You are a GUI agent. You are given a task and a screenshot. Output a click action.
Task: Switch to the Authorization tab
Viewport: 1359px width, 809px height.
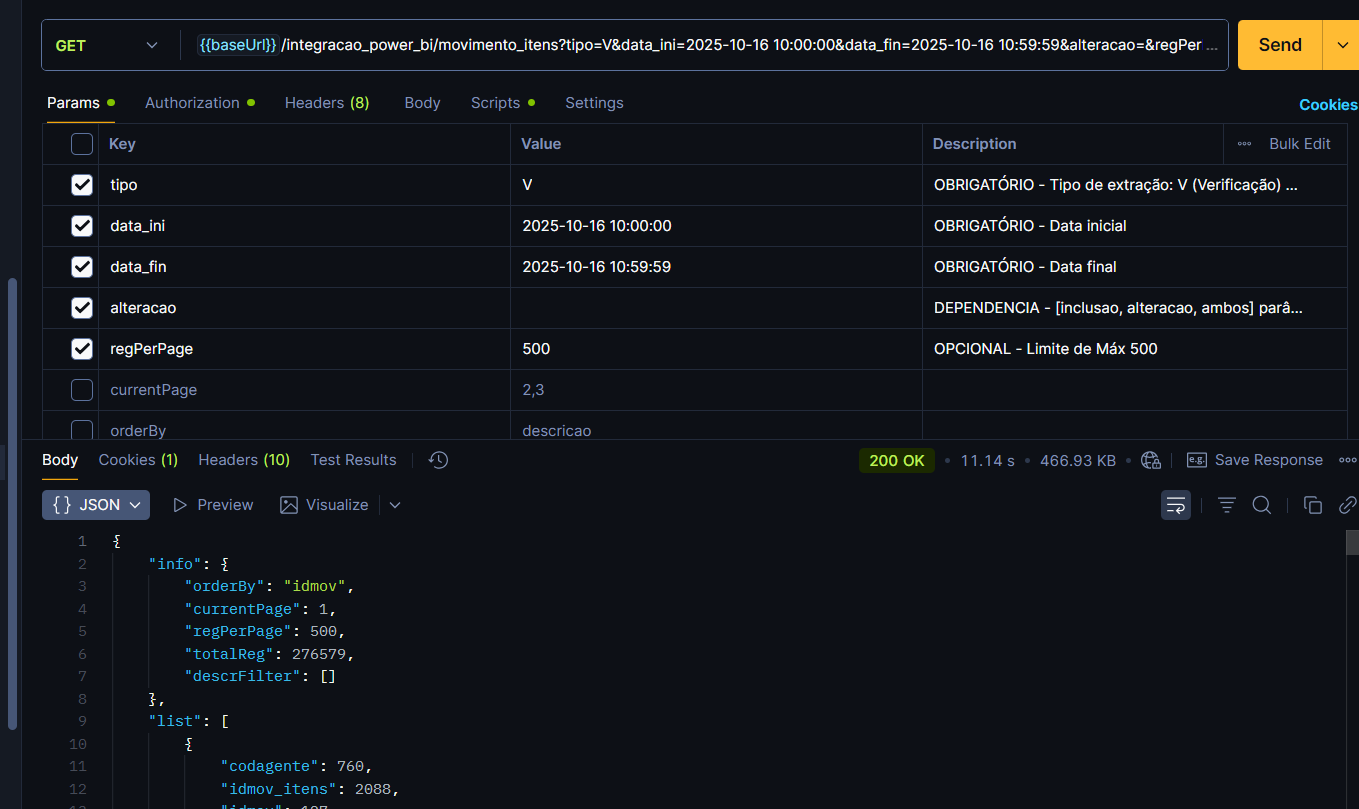(192, 103)
